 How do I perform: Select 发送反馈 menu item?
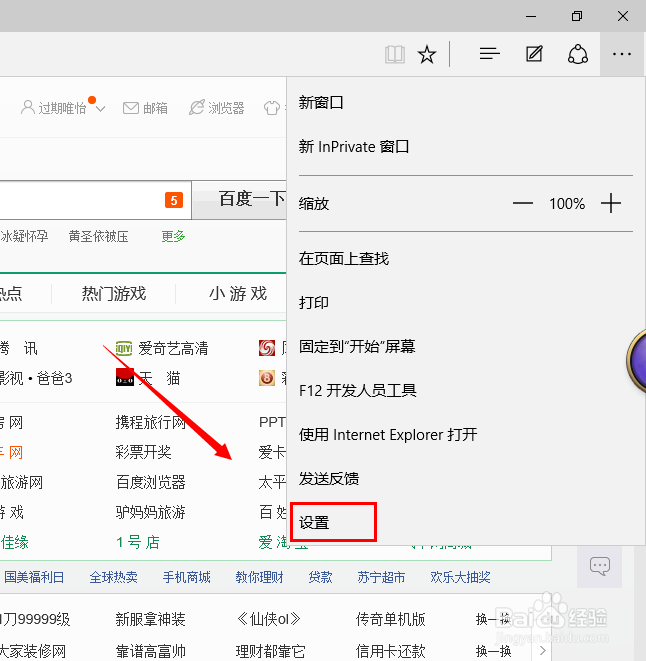(x=329, y=479)
